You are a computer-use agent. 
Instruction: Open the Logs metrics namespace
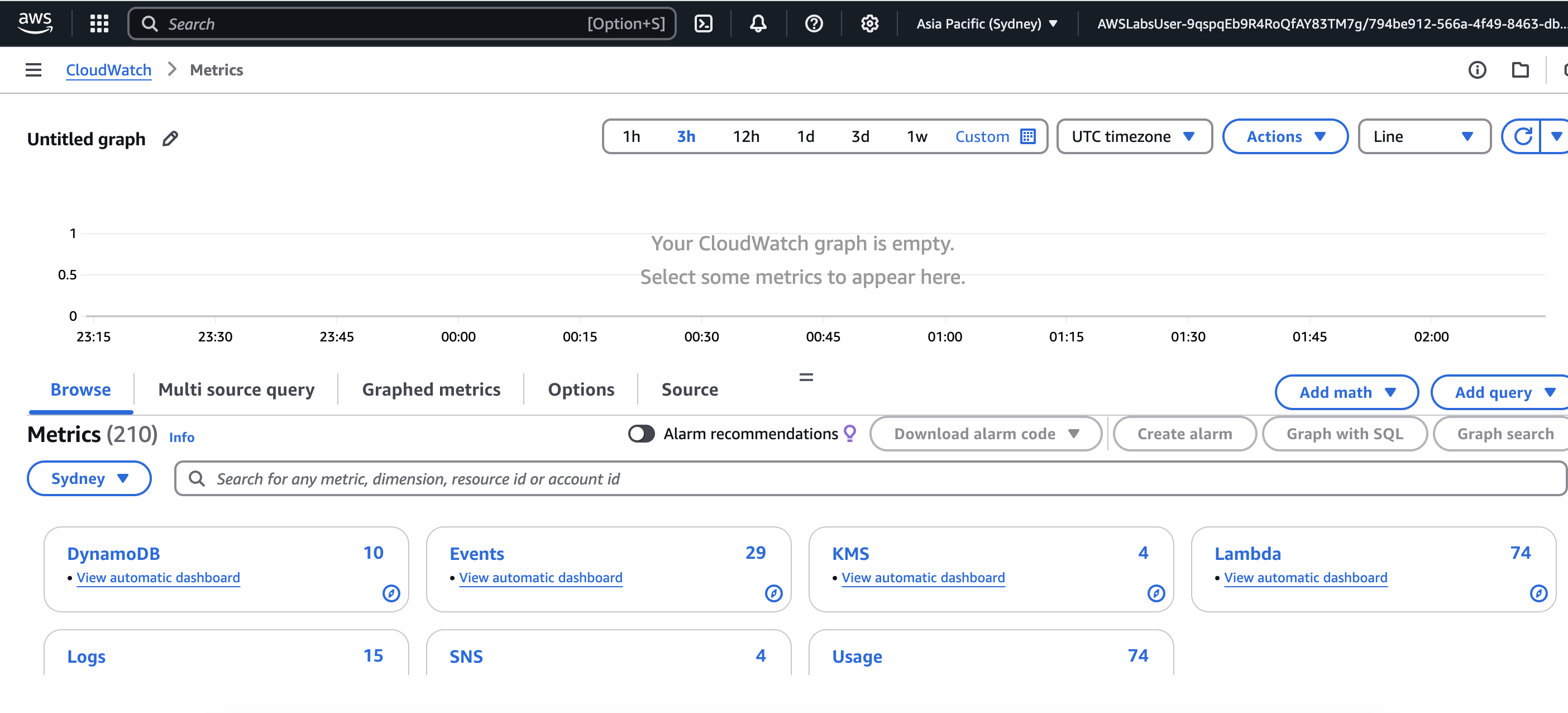point(86,657)
